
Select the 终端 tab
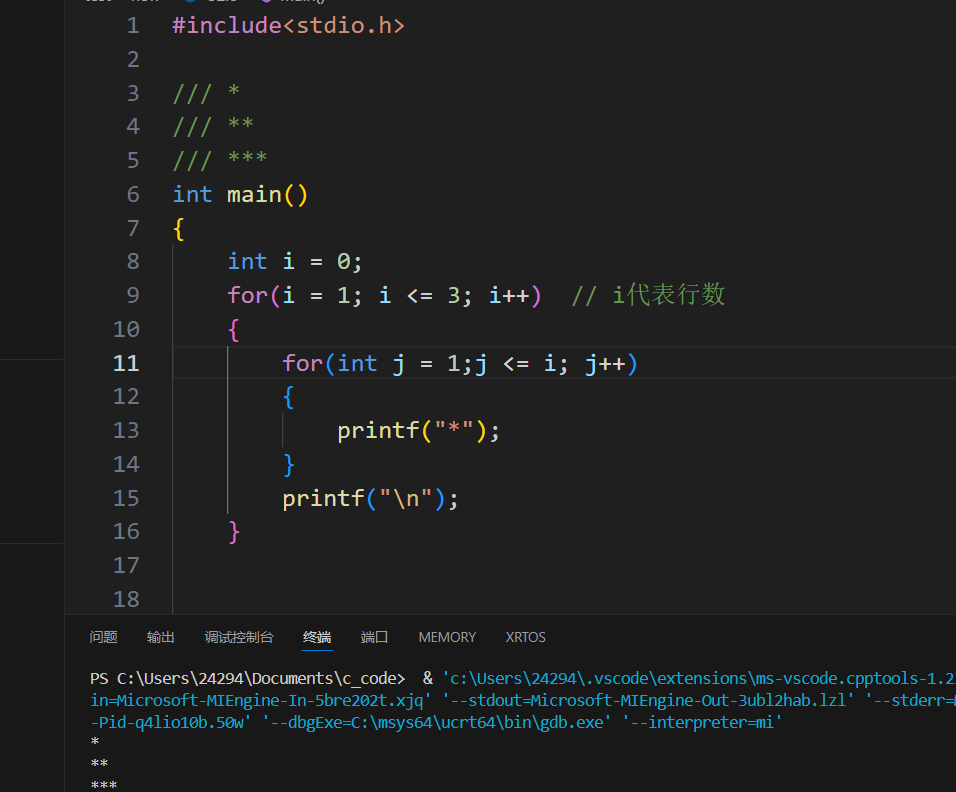[316, 637]
